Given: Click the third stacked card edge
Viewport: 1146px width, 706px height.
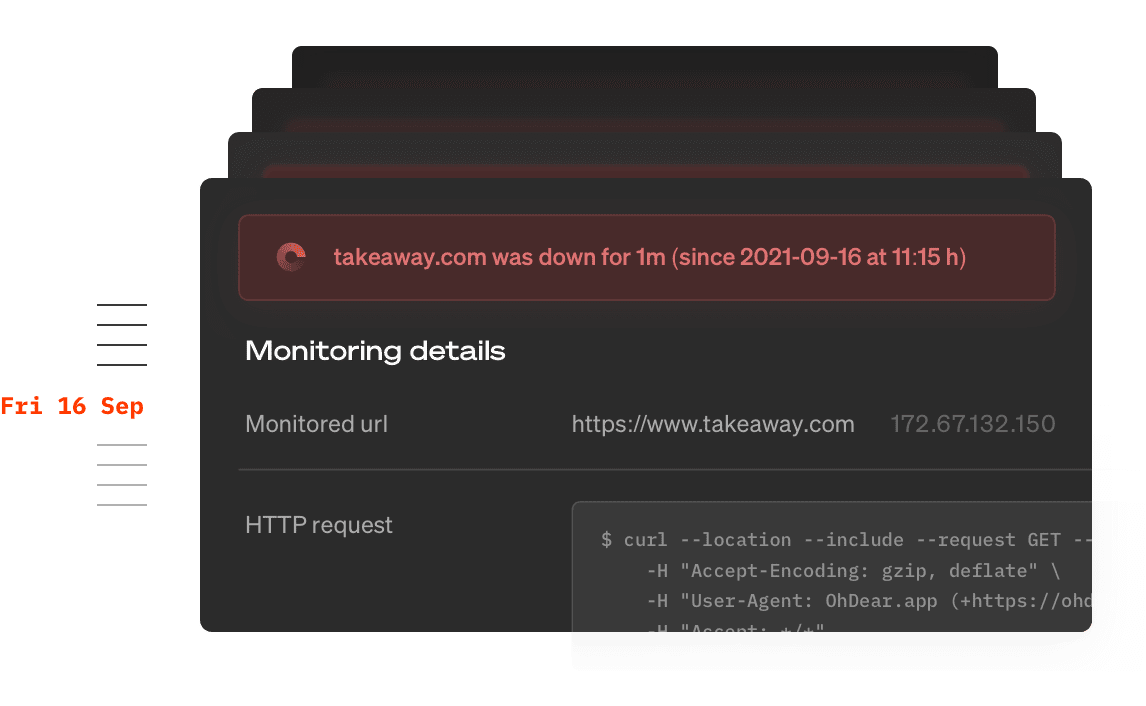Looking at the screenshot, I should [x=644, y=155].
